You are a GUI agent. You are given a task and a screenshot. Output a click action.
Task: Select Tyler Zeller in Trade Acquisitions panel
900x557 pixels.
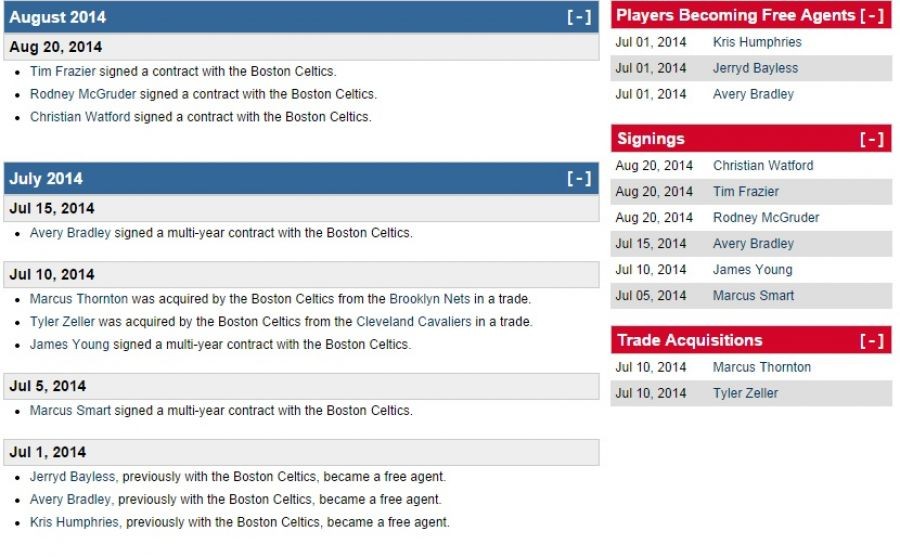pos(745,394)
